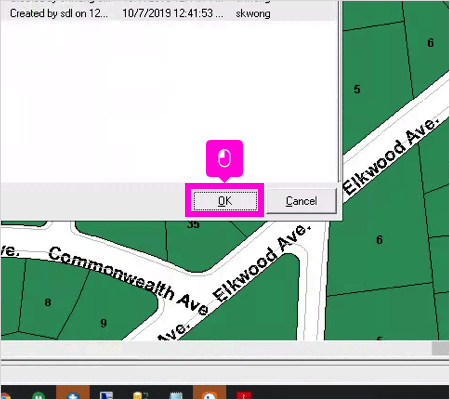This screenshot has height=400, width=450.
Task: Select the skwong user entry
Action: pos(253,13)
